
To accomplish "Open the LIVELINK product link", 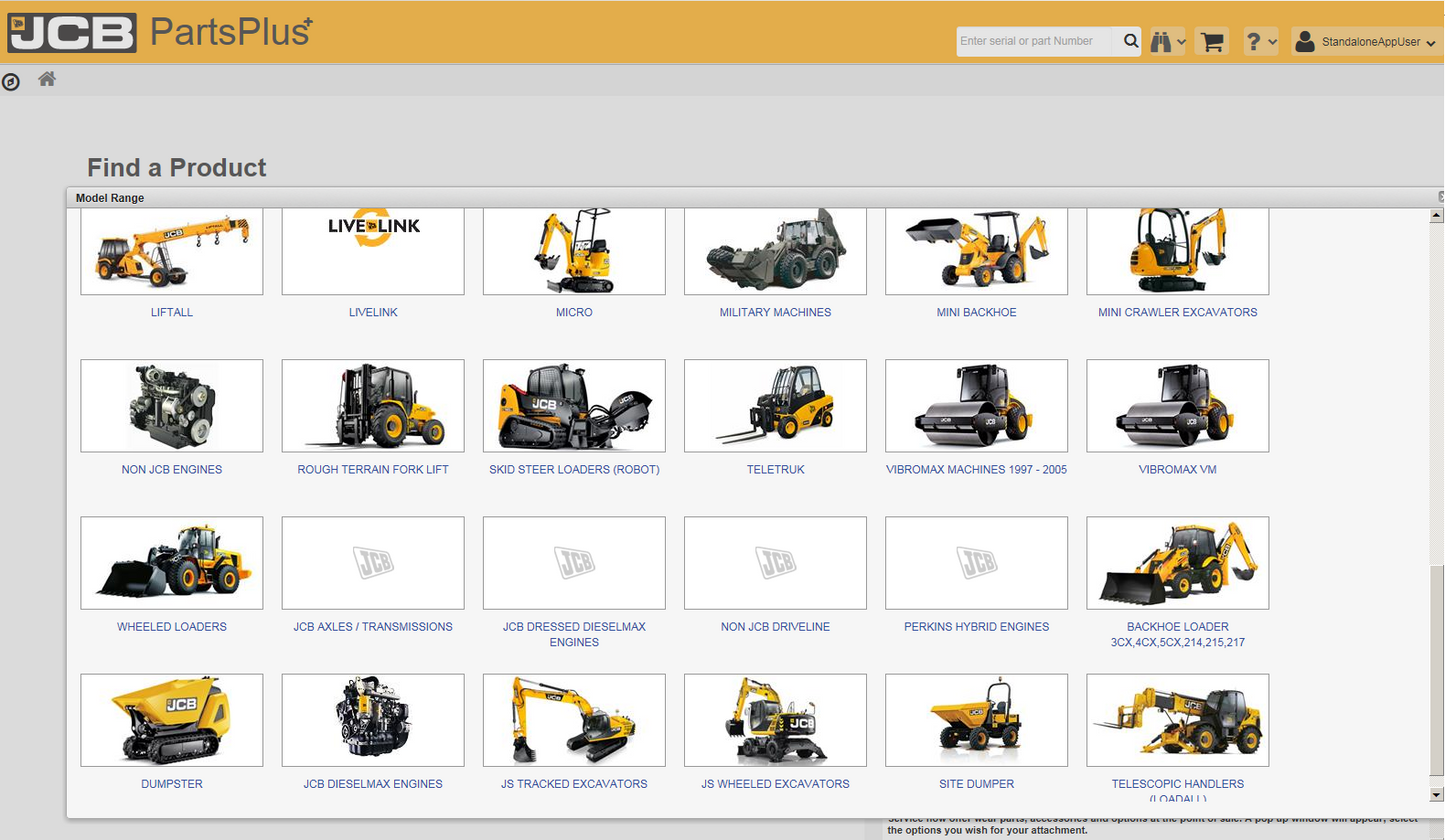I will pos(373,312).
